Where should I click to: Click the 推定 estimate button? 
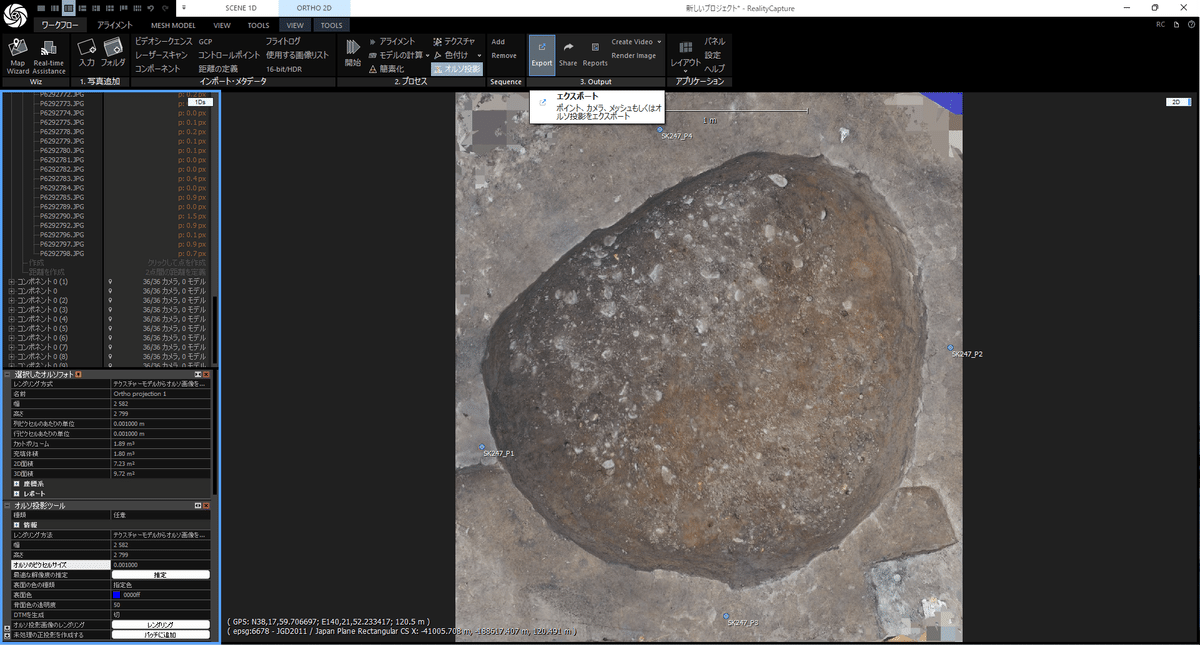click(x=160, y=575)
